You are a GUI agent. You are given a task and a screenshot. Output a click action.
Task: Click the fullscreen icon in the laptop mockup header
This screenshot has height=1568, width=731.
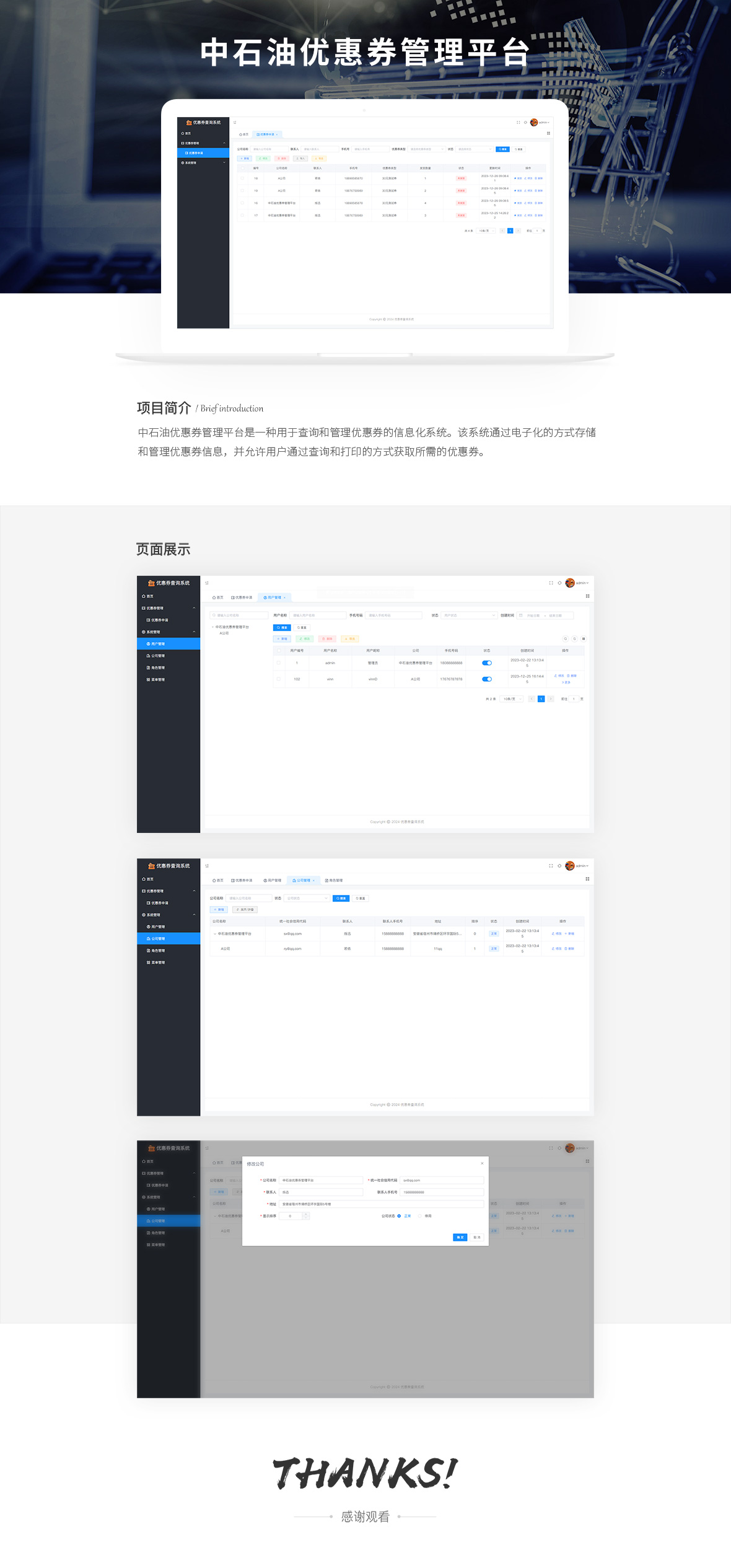pos(519,122)
